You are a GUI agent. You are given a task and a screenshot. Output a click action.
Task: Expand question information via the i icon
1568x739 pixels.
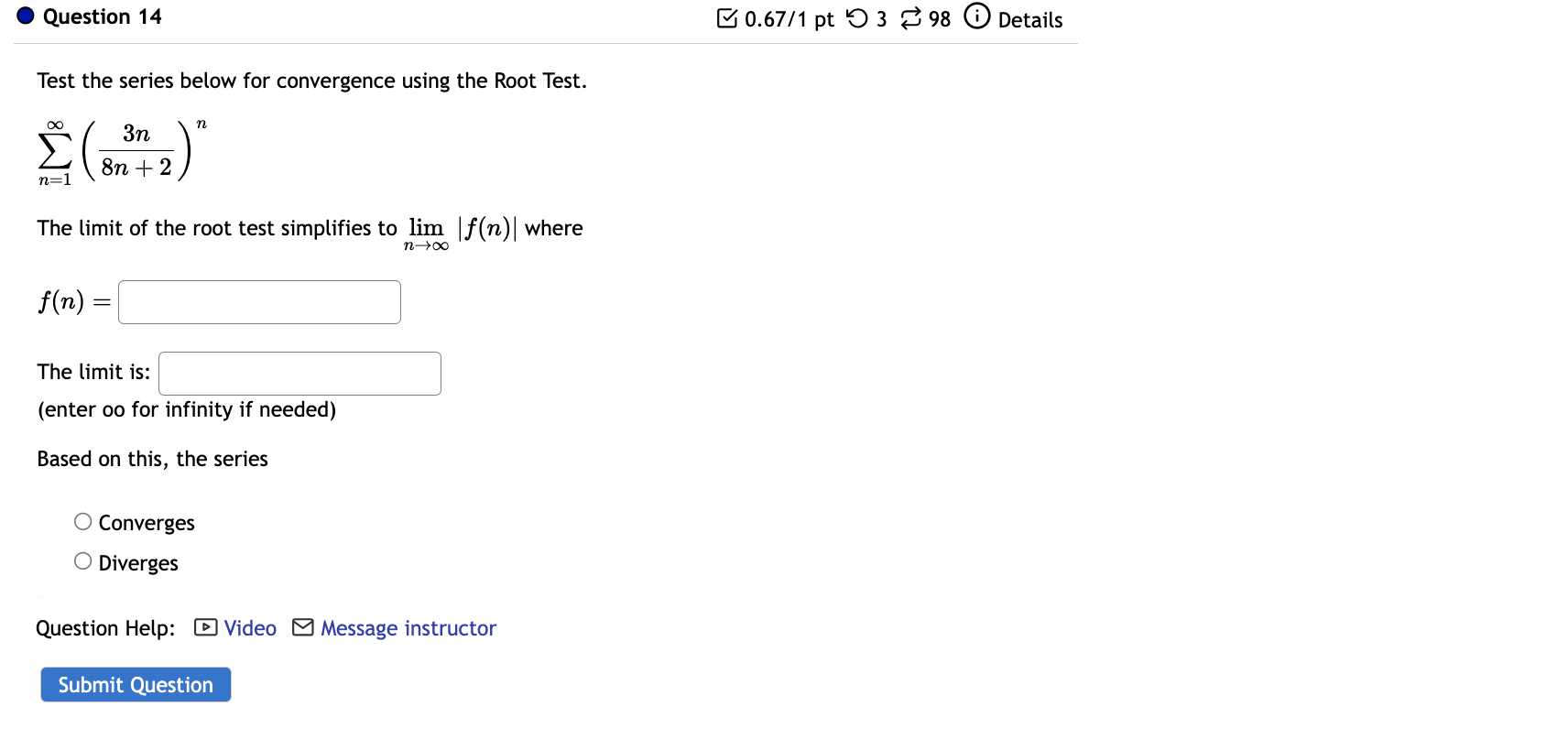point(975,17)
